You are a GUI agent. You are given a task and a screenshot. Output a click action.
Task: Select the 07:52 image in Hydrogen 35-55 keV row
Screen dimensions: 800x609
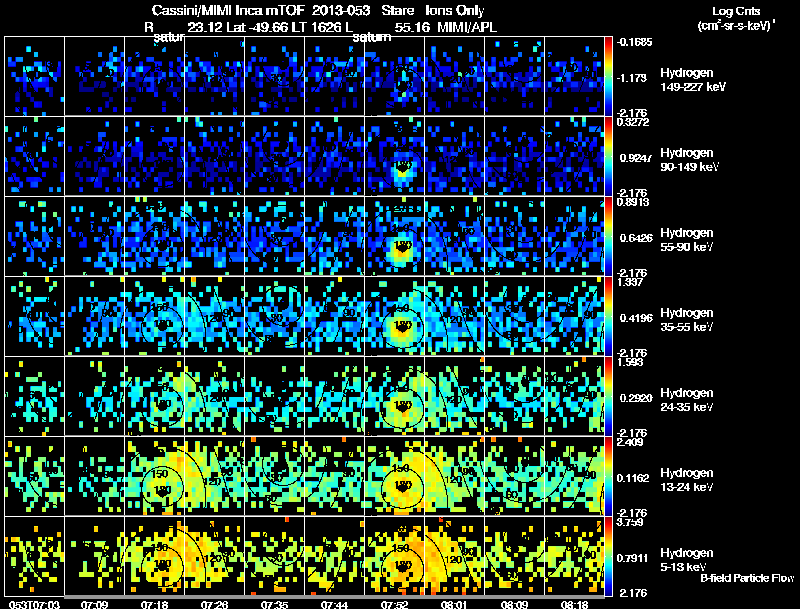click(394, 316)
